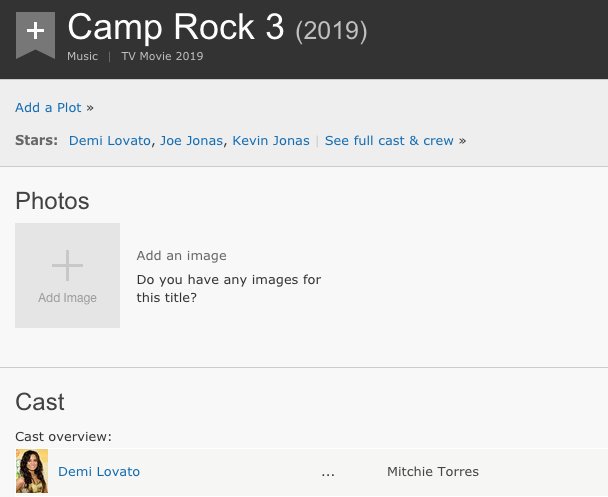
Task: Select the Mitchie Torres character name
Action: click(x=433, y=471)
